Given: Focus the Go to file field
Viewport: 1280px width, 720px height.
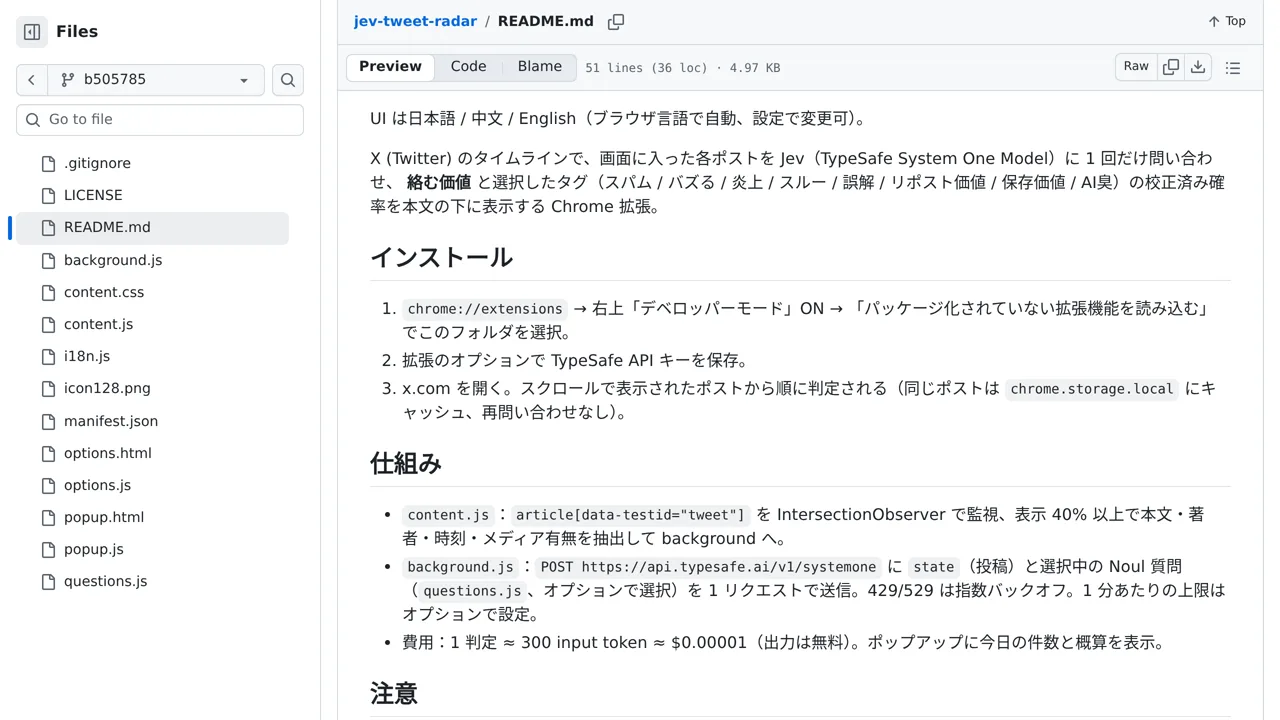Looking at the screenshot, I should click(x=160, y=120).
